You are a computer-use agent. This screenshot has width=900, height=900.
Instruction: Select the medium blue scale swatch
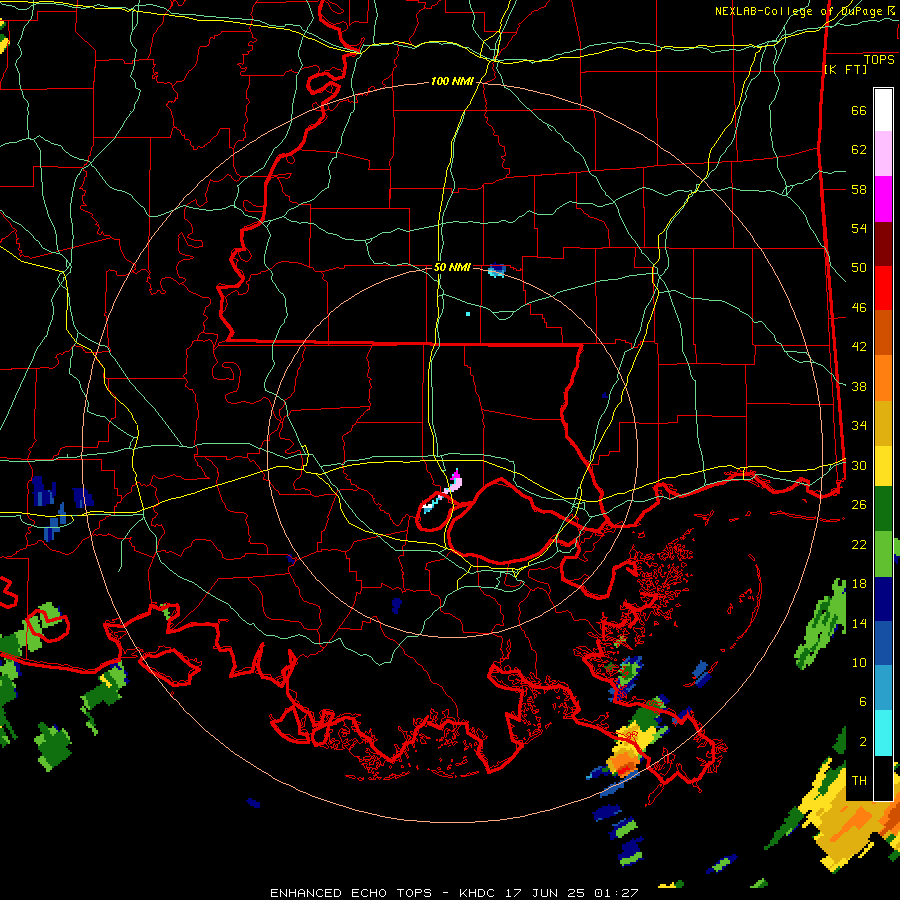[883, 643]
